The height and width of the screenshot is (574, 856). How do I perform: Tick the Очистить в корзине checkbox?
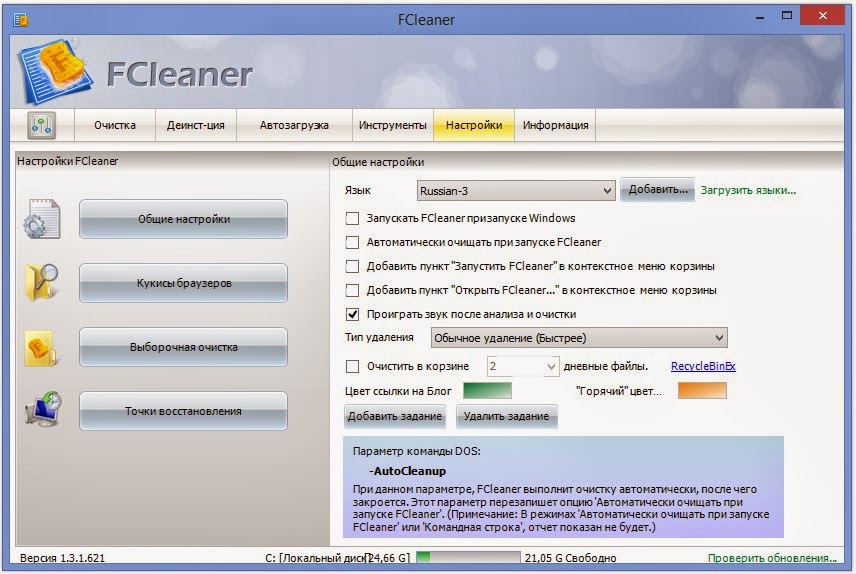pyautogui.click(x=352, y=366)
